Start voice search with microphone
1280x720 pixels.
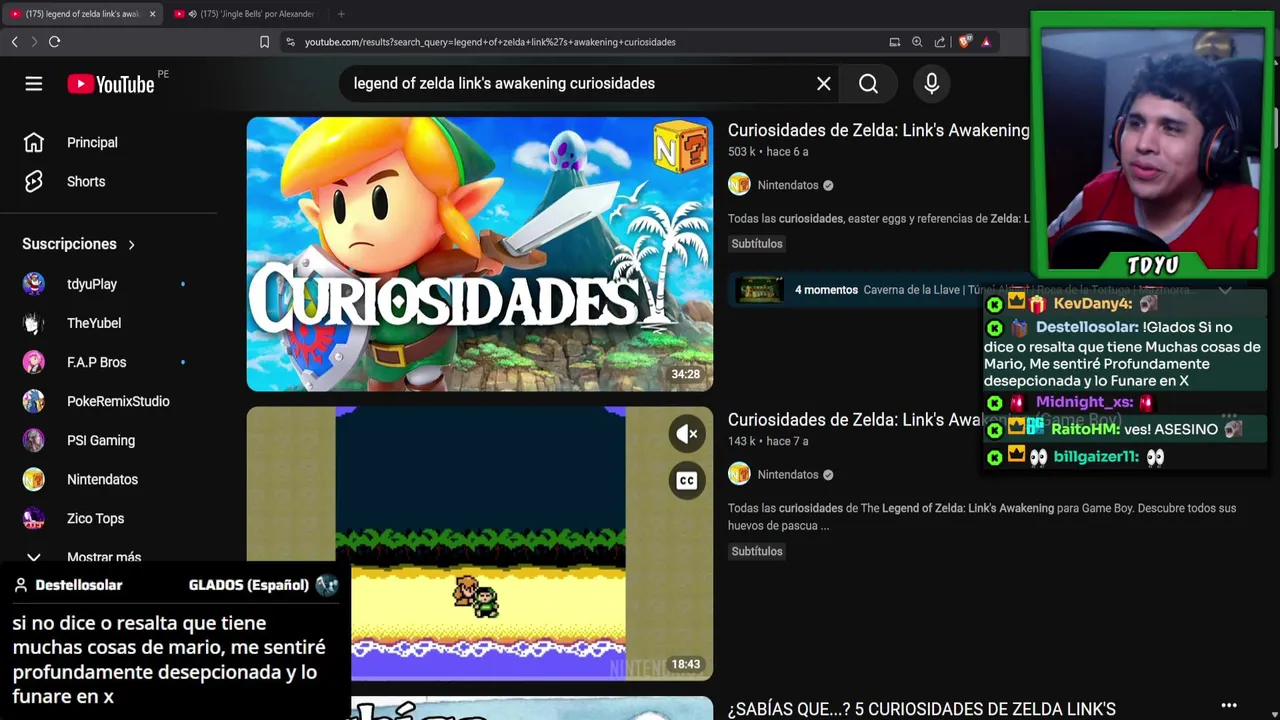coord(932,84)
